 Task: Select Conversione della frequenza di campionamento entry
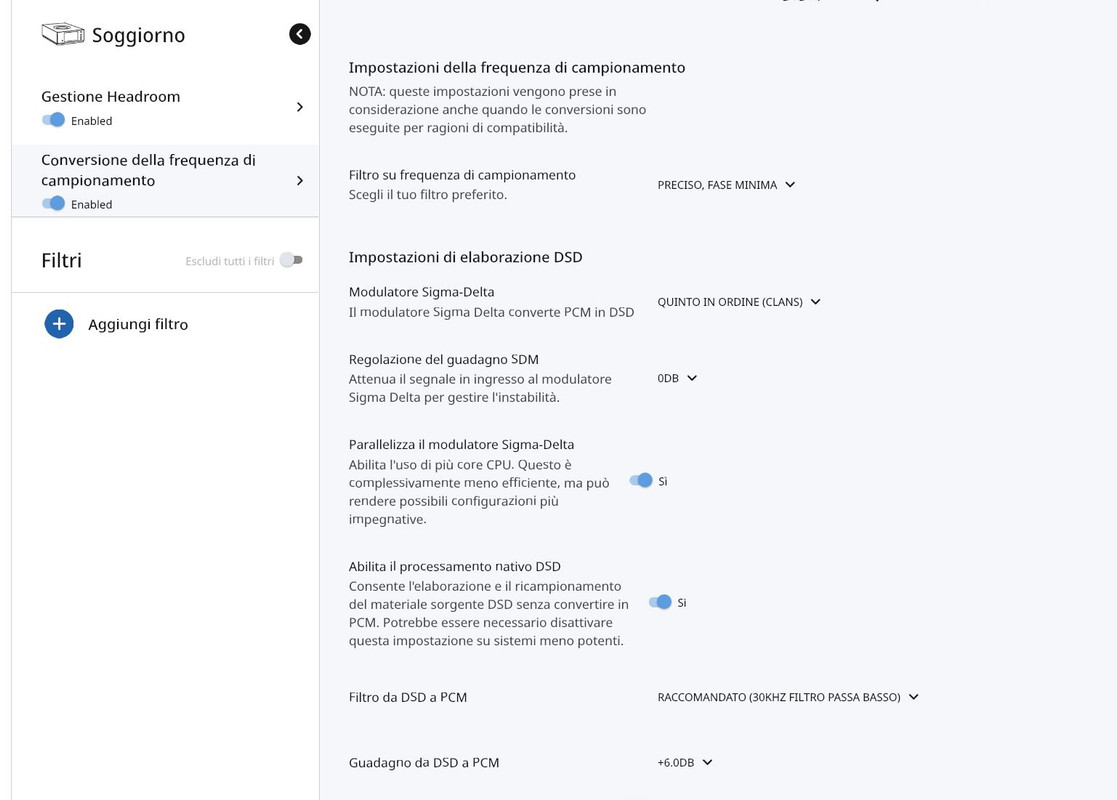click(165, 181)
